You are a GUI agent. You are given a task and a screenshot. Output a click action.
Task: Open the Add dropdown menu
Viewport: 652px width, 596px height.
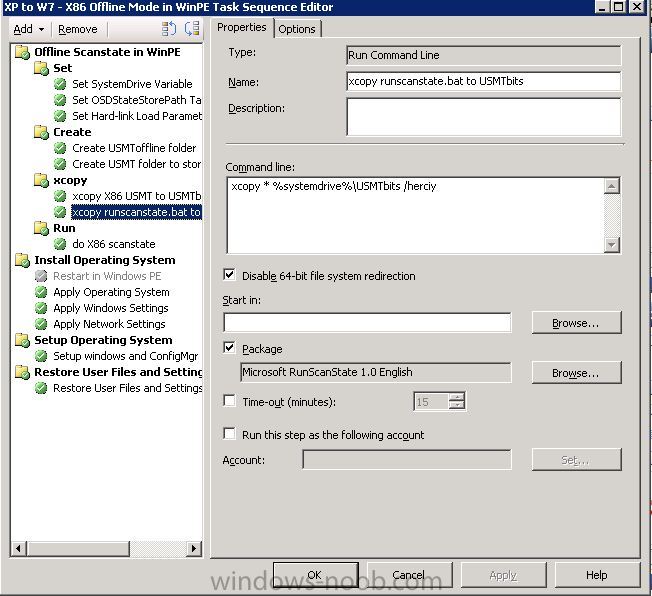tap(29, 29)
